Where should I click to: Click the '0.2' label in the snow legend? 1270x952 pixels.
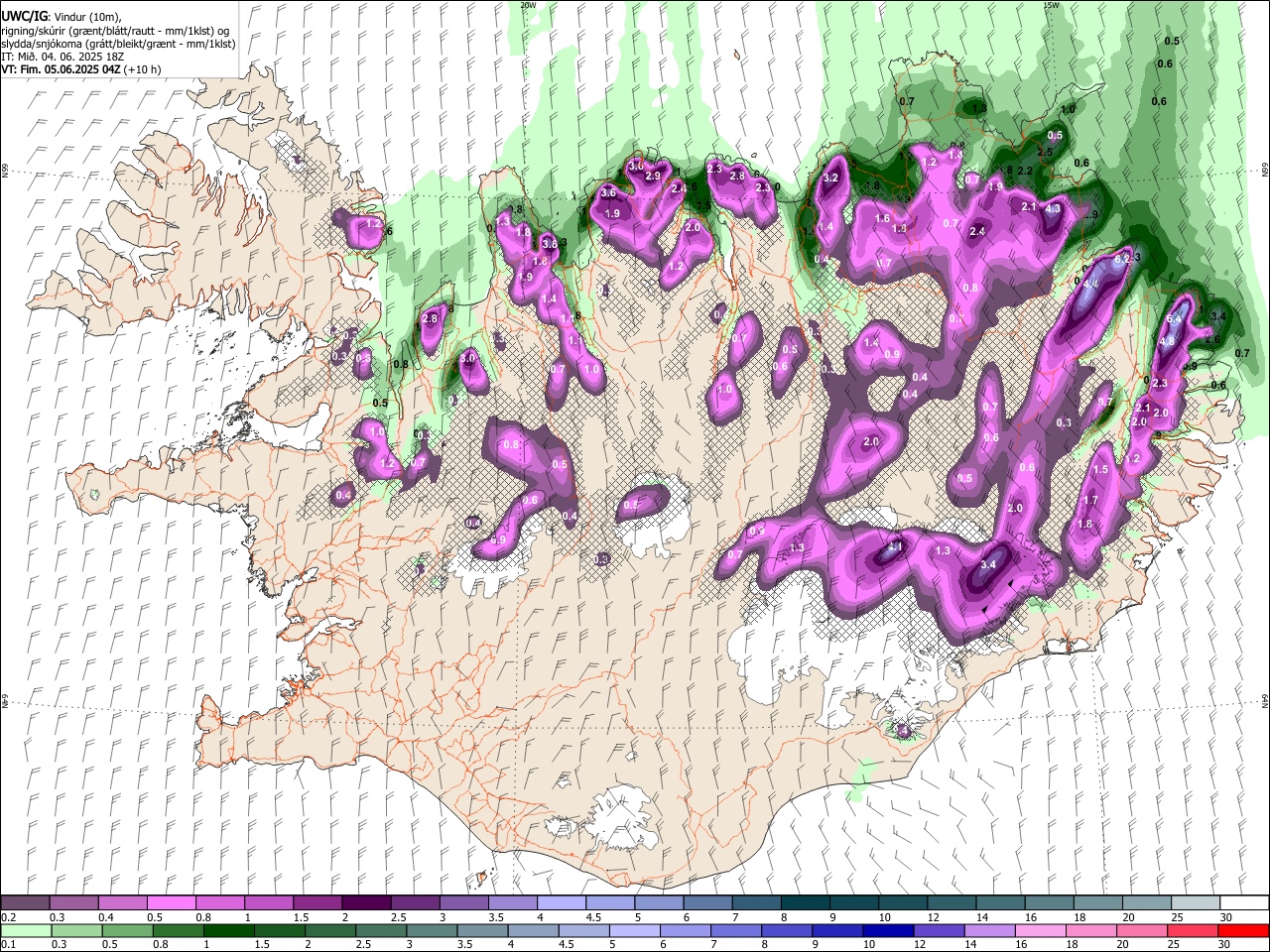coord(9,917)
